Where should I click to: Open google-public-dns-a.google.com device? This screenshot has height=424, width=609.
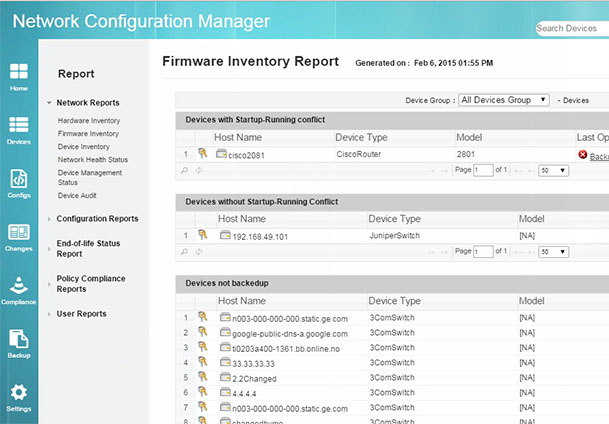(290, 333)
